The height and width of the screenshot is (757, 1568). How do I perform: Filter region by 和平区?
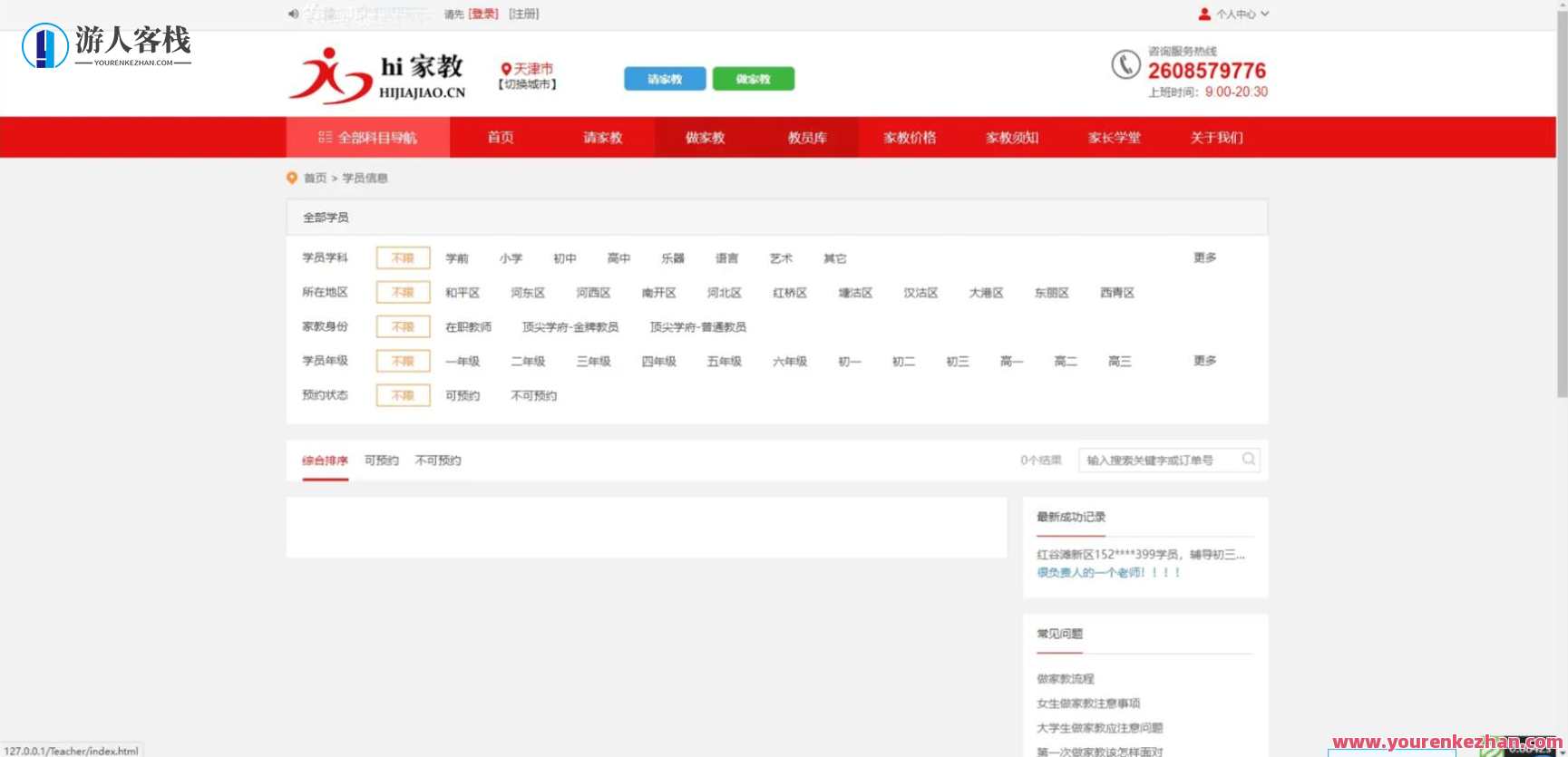[x=463, y=293]
